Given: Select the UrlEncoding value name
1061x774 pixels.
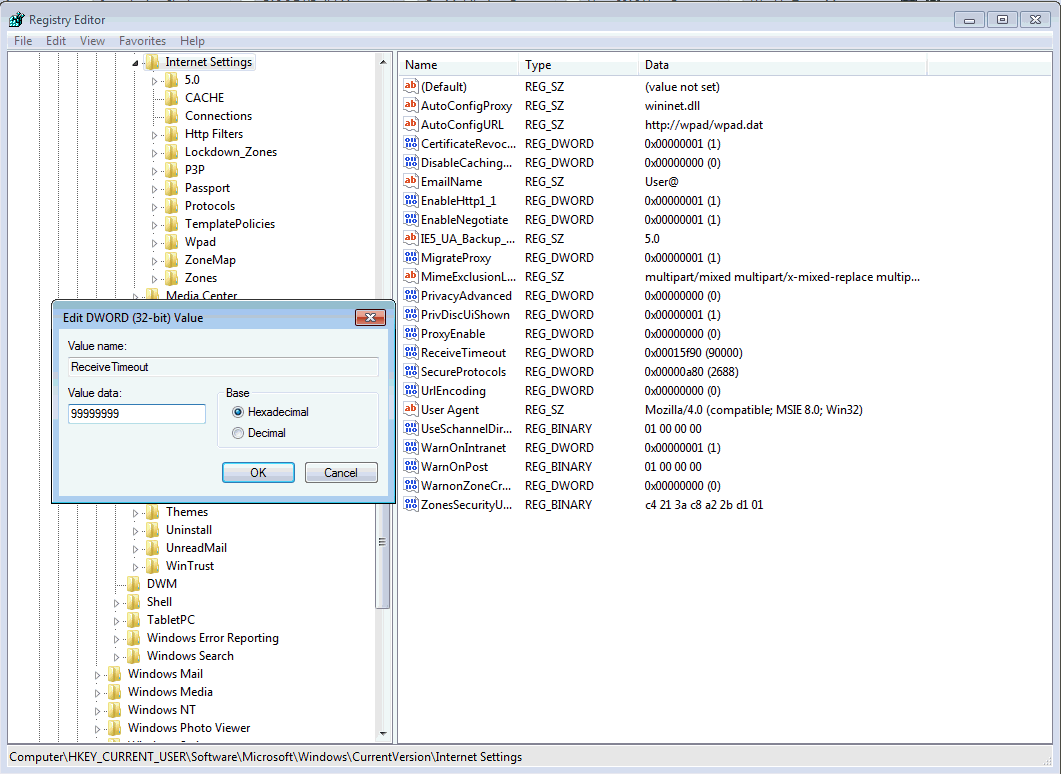Looking at the screenshot, I should (453, 391).
